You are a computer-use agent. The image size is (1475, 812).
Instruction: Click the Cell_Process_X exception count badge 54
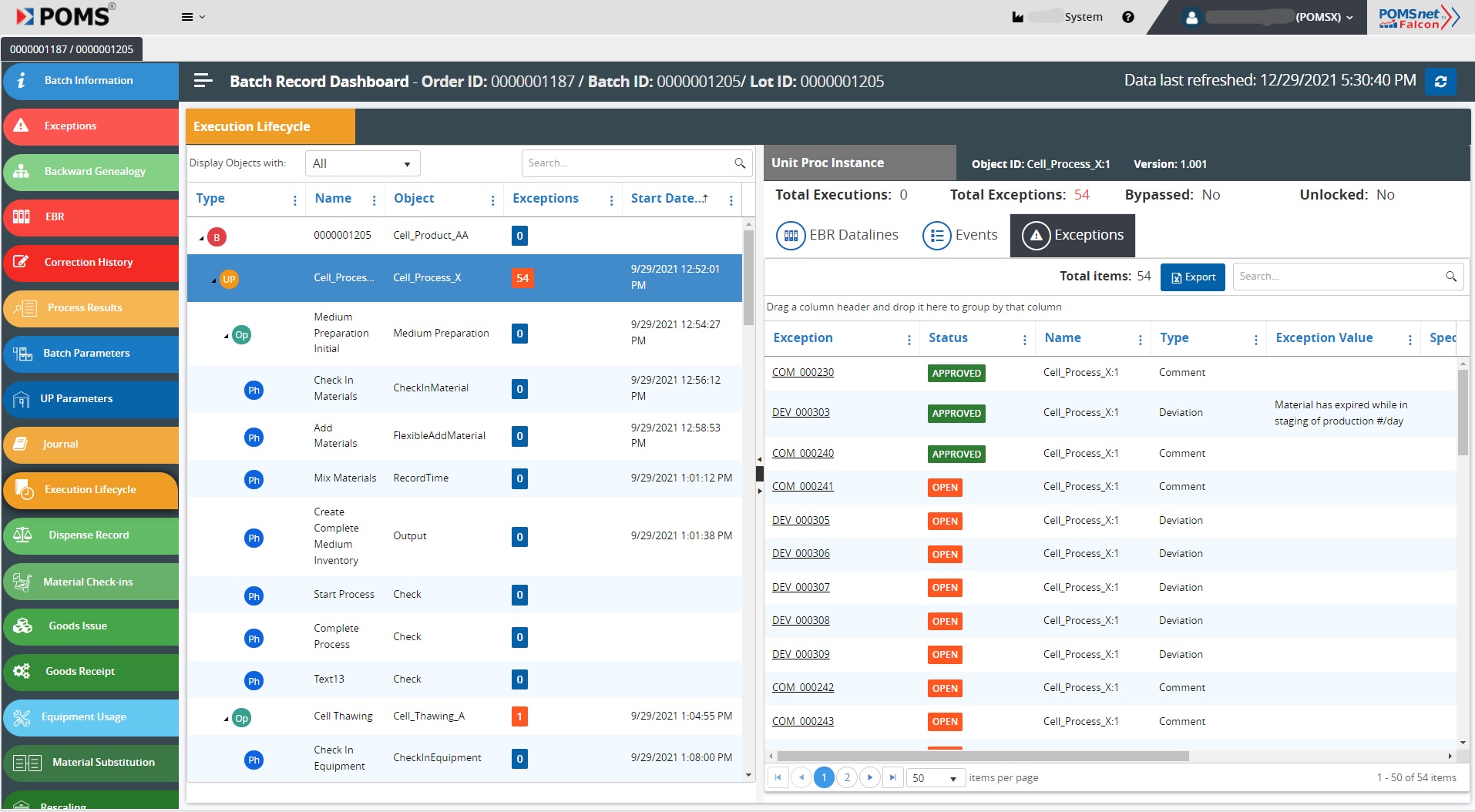(x=522, y=278)
